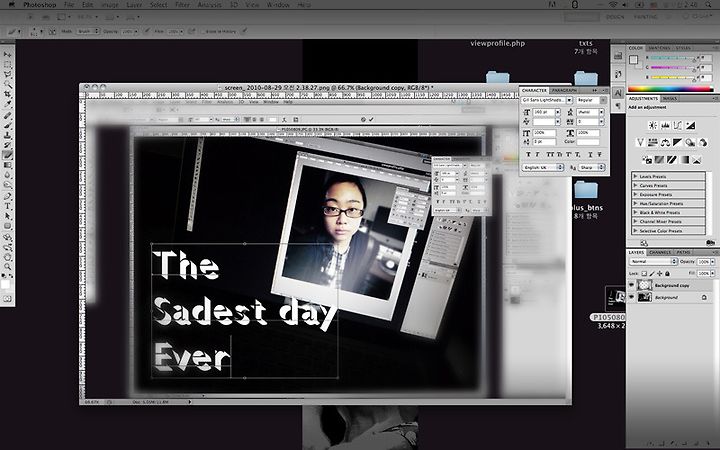The width and height of the screenshot is (720, 450).
Task: Select the Move tool in the toolbox
Action: click(8, 54)
